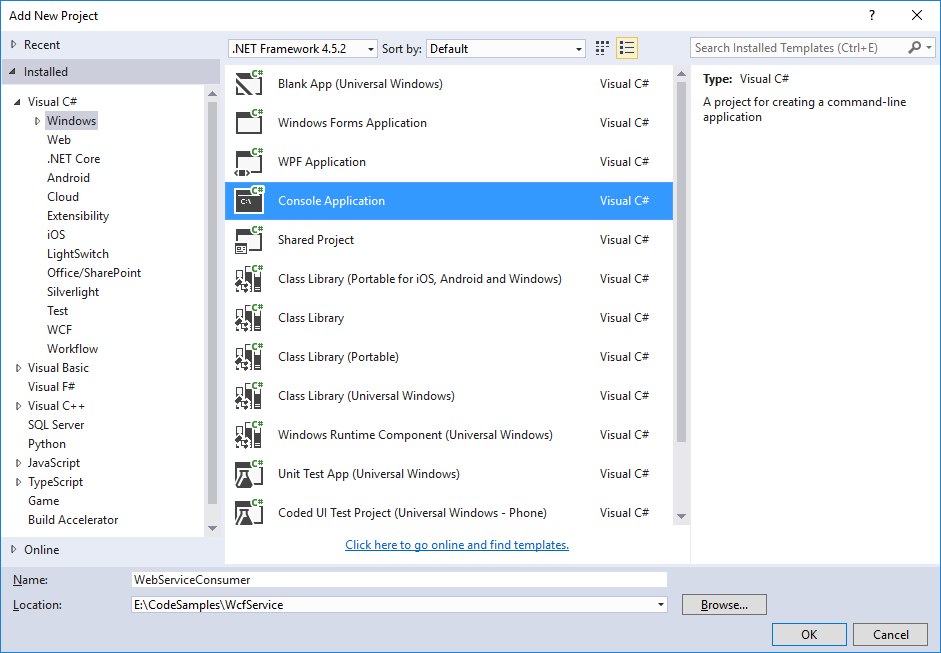941x653 pixels.
Task: Click the Windows Forms Application template icon
Action: 249,122
